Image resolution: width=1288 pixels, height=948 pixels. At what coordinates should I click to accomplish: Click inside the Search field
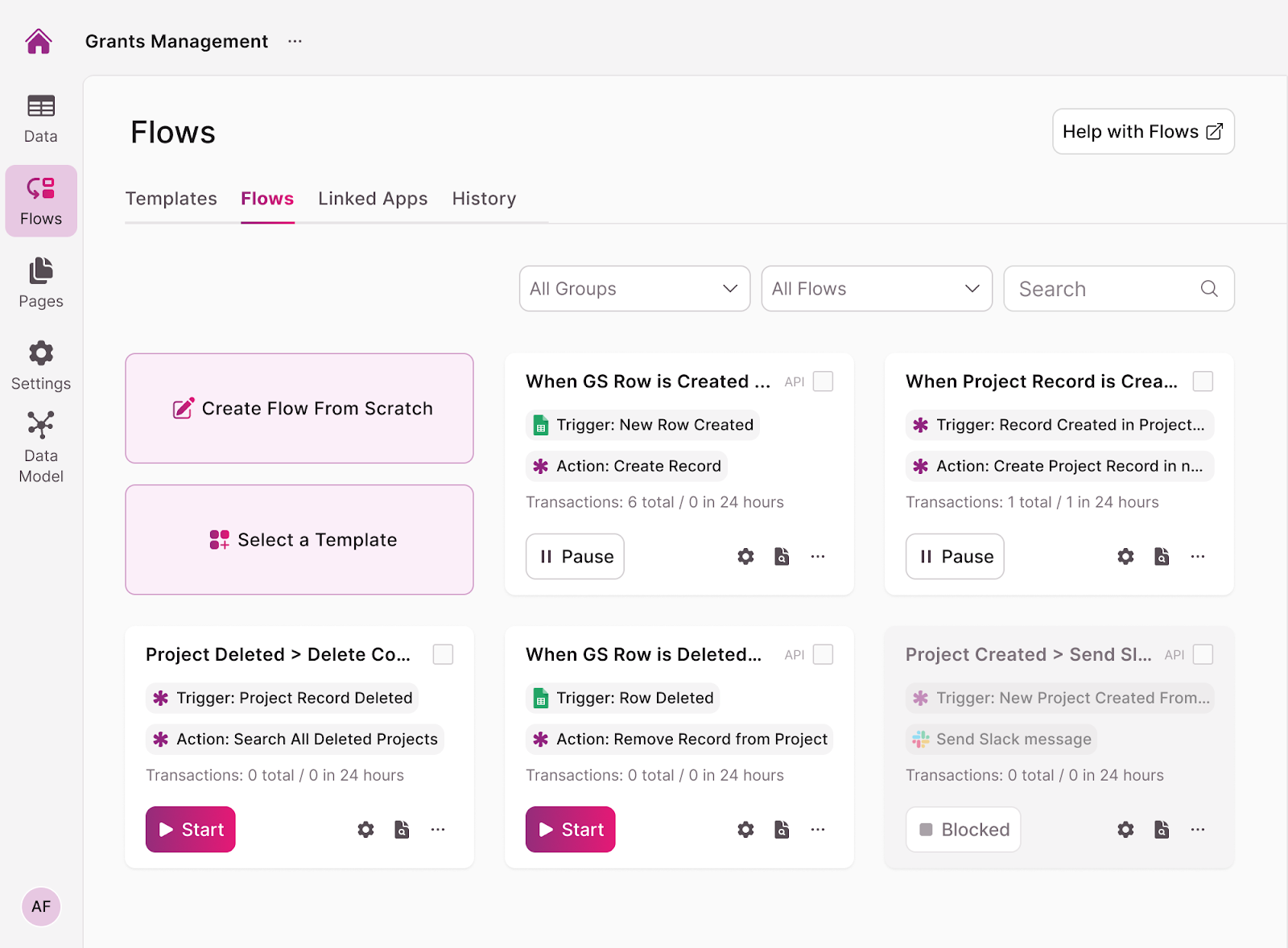tap(1103, 288)
